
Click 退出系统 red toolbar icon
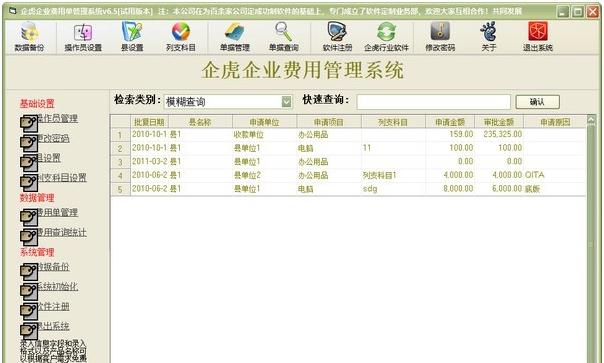click(538, 36)
